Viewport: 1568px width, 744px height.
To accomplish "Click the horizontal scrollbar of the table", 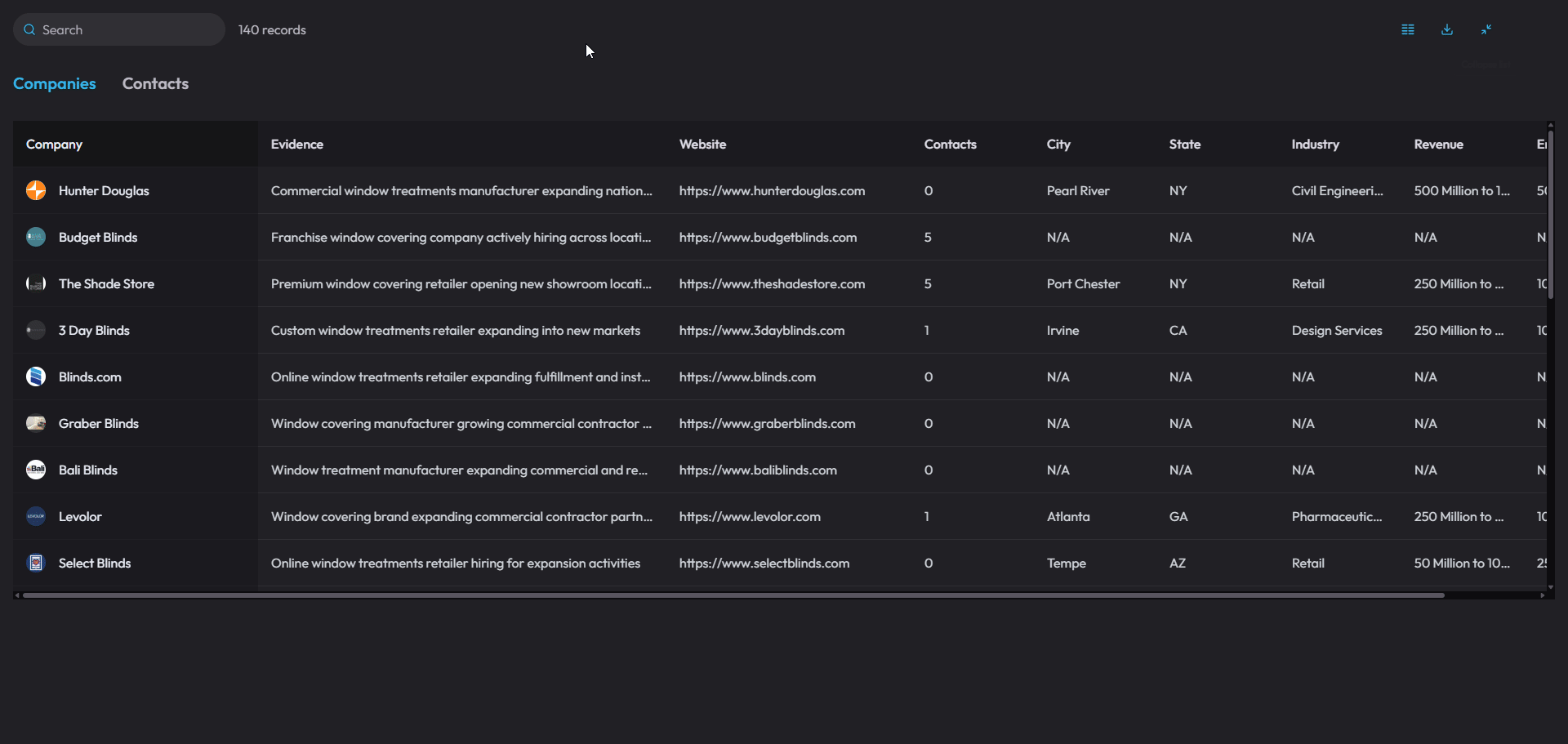I will [x=733, y=595].
